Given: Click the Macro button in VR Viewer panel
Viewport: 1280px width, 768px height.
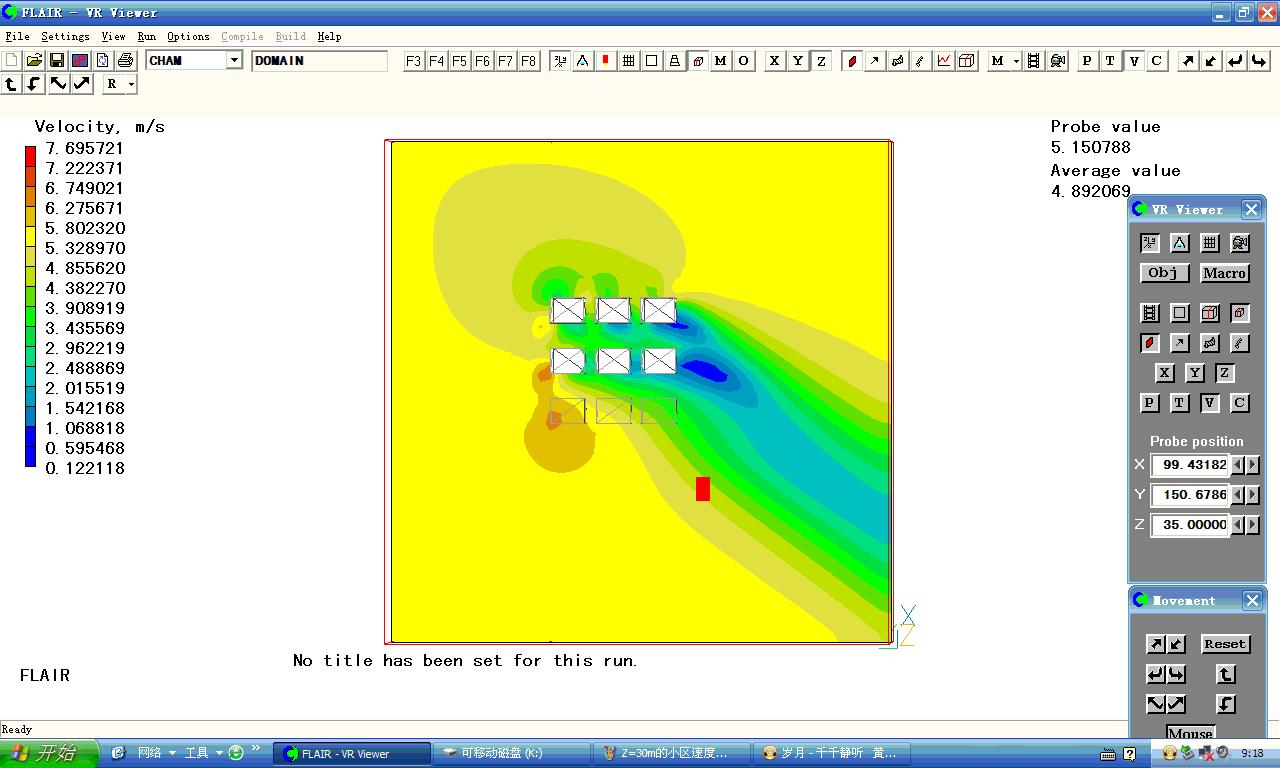Looking at the screenshot, I should [x=1224, y=273].
